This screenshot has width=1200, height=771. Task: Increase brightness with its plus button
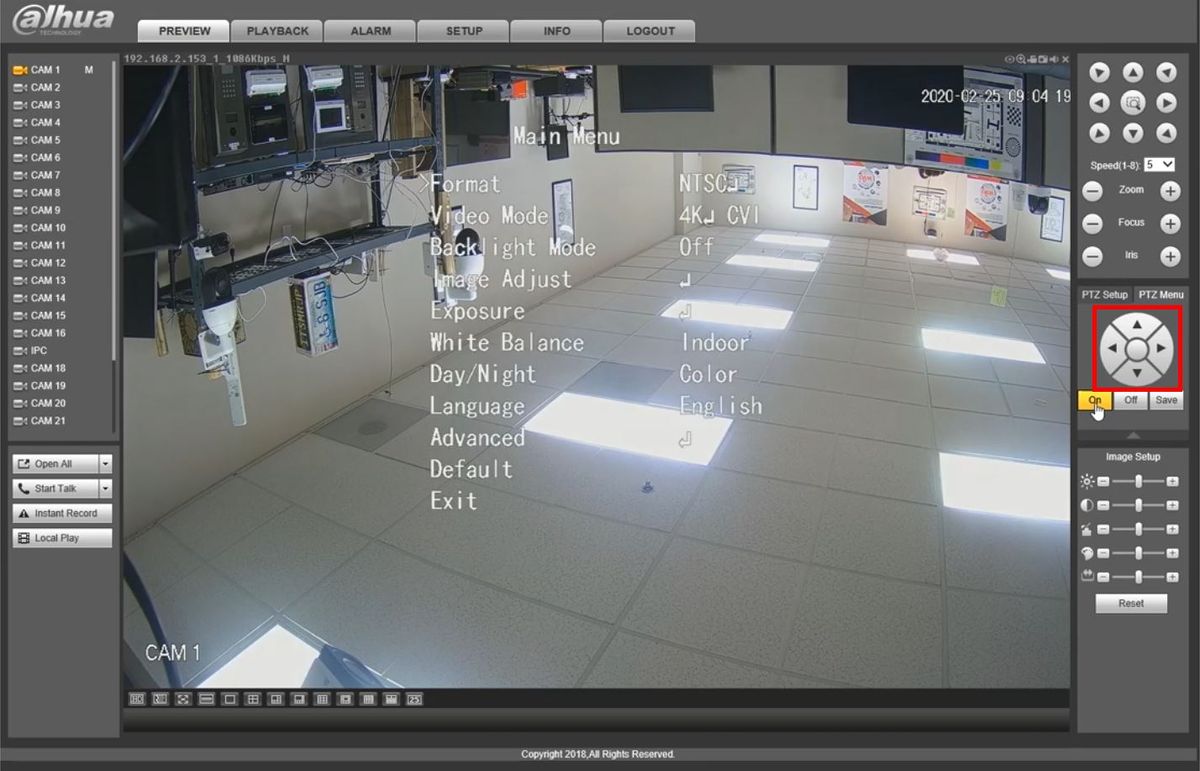pyautogui.click(x=1172, y=481)
